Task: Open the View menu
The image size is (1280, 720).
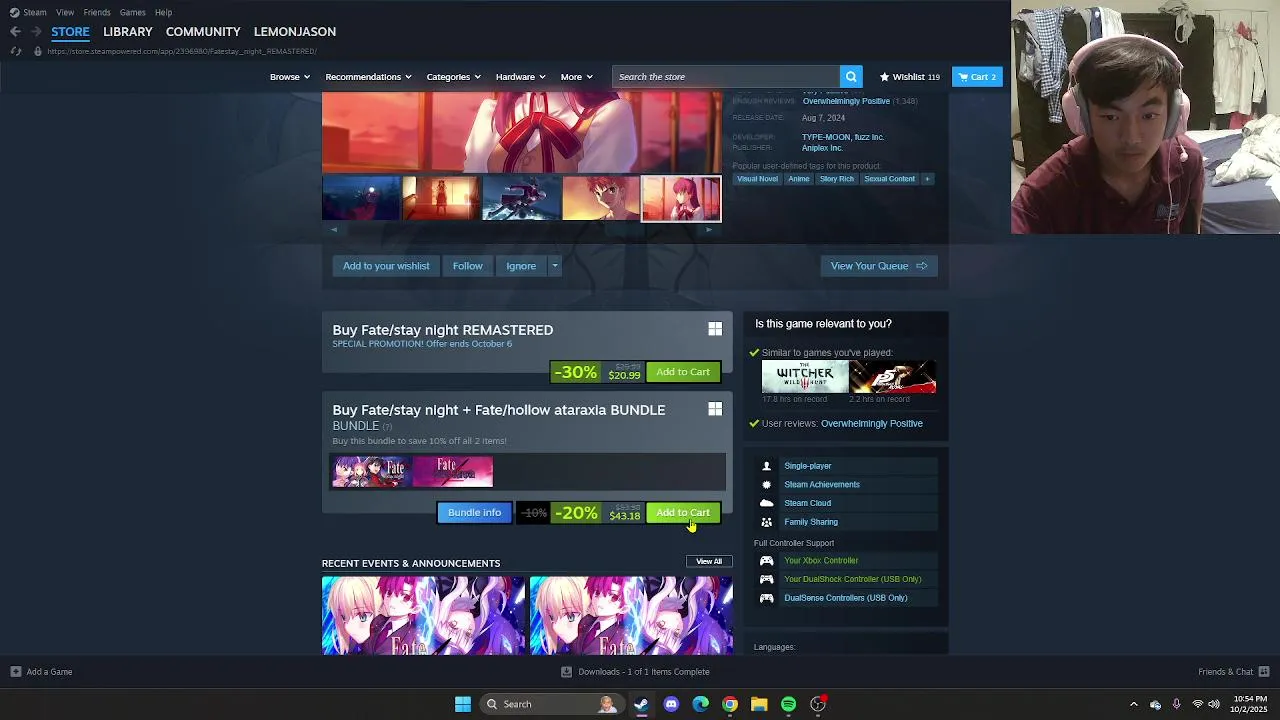Action: 65,12
